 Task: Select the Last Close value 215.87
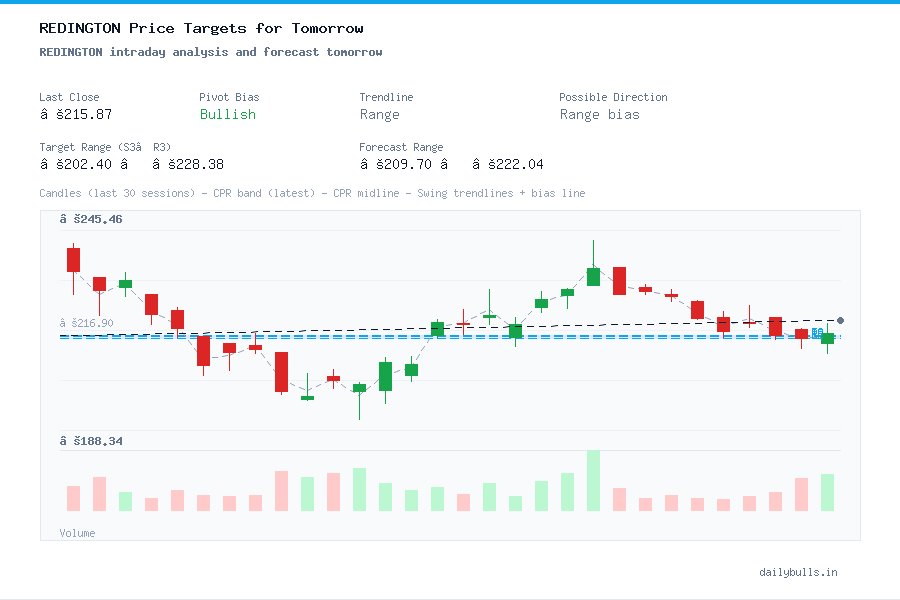[76, 114]
